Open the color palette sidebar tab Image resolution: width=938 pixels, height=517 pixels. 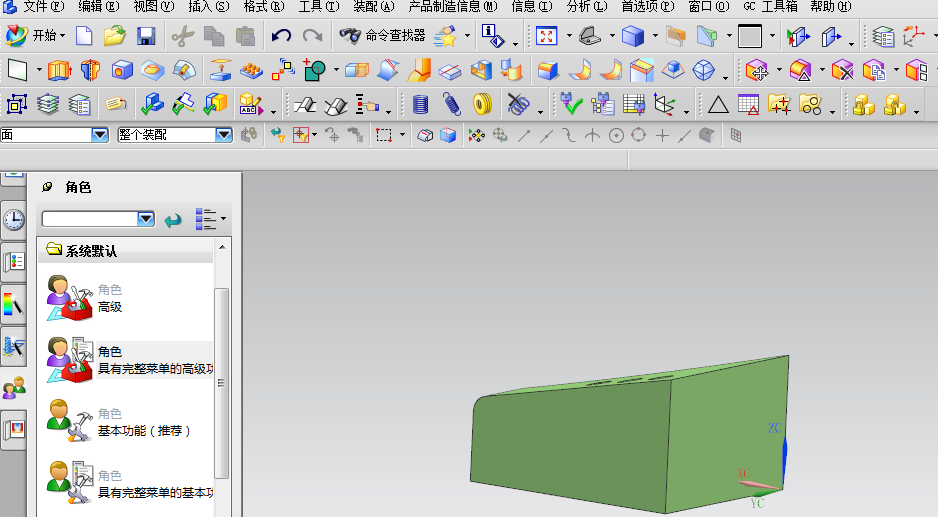14,304
